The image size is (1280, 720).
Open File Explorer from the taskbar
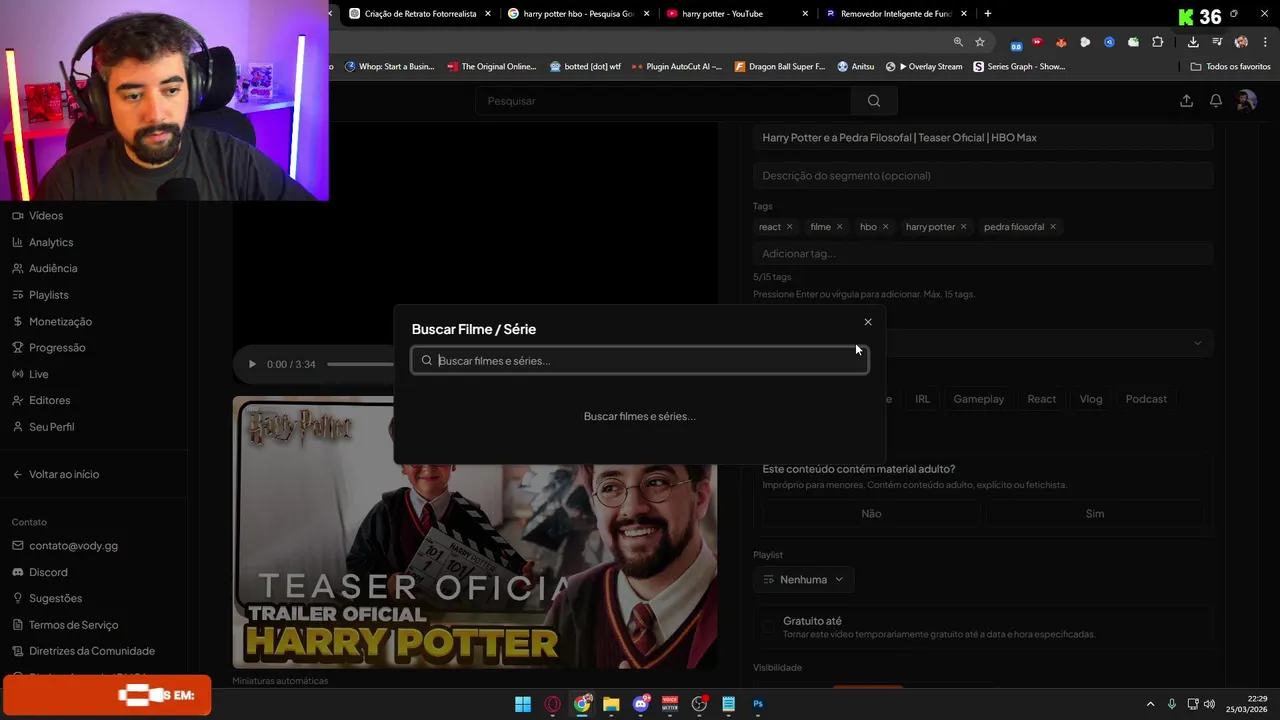tap(611, 704)
